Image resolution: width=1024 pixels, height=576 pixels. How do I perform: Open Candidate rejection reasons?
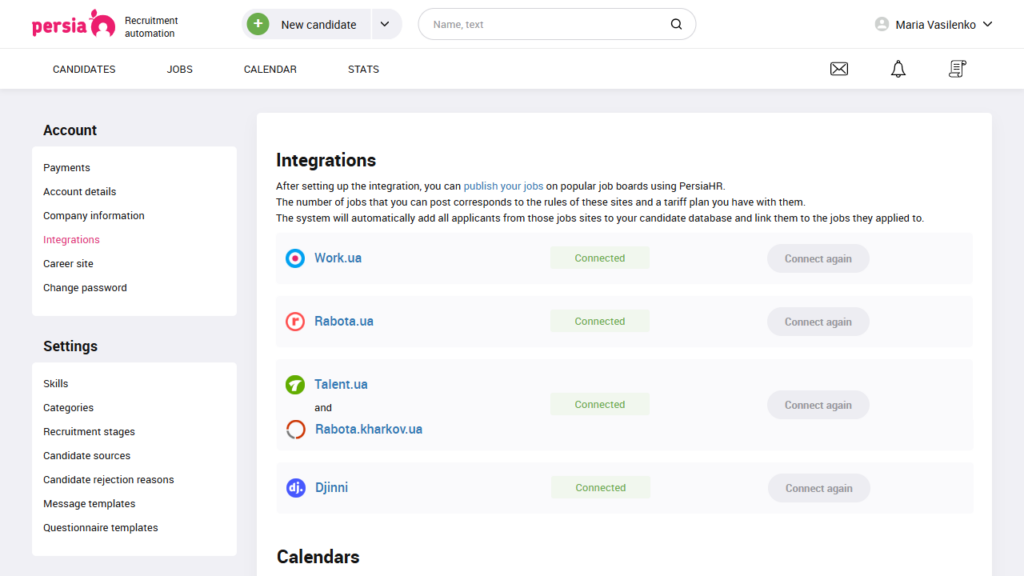pyautogui.click(x=108, y=480)
